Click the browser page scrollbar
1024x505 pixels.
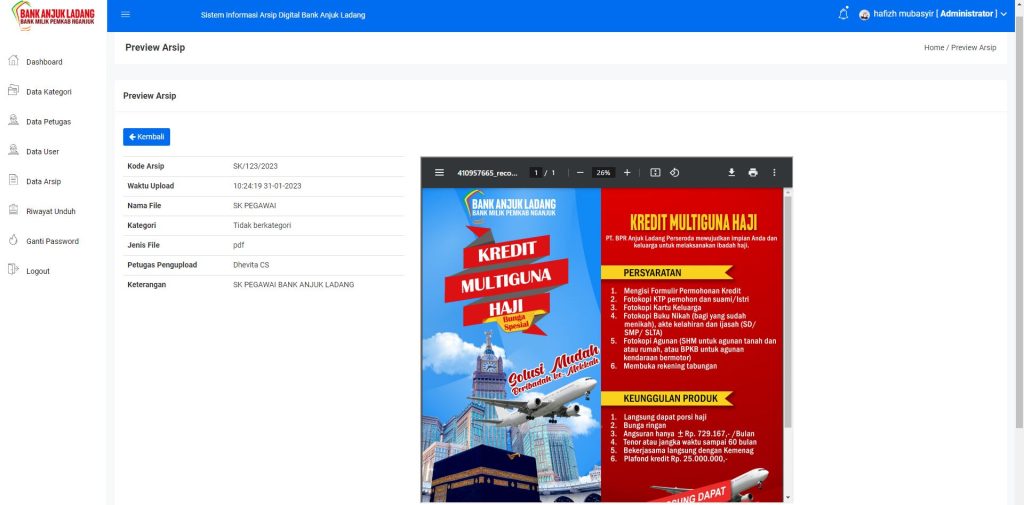tap(1019, 222)
